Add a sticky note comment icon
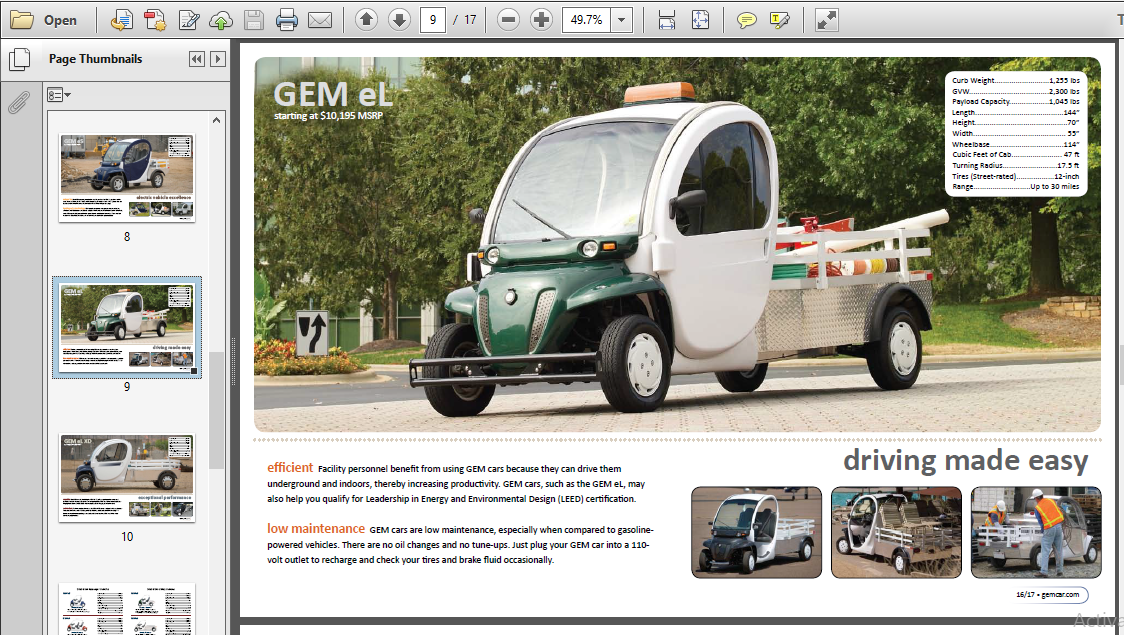Image resolution: width=1124 pixels, height=635 pixels. pyautogui.click(x=746, y=20)
